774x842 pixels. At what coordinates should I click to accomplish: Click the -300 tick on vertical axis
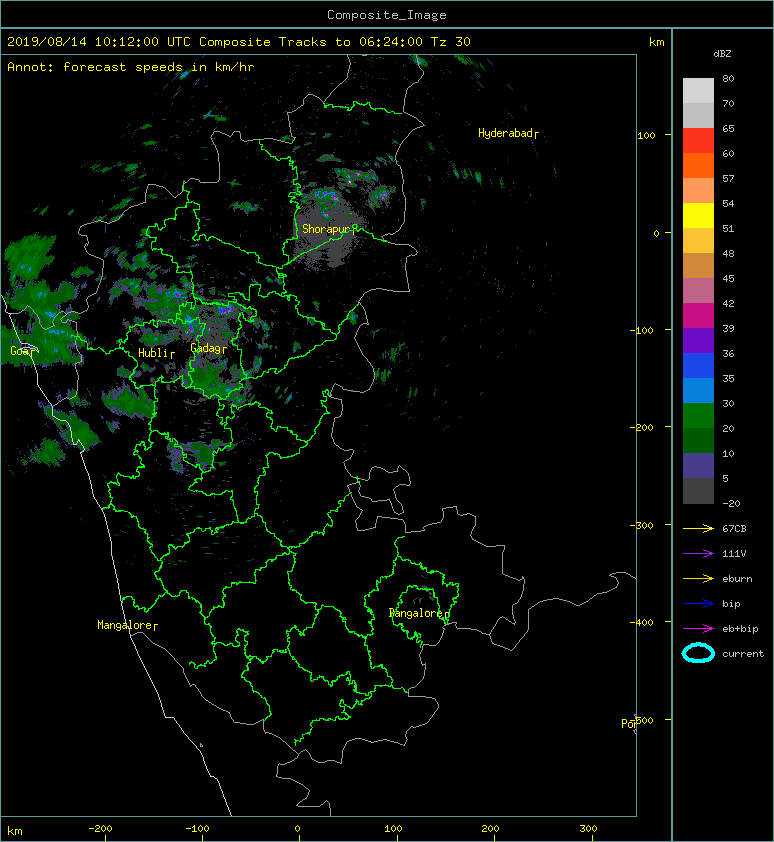pyautogui.click(x=641, y=525)
